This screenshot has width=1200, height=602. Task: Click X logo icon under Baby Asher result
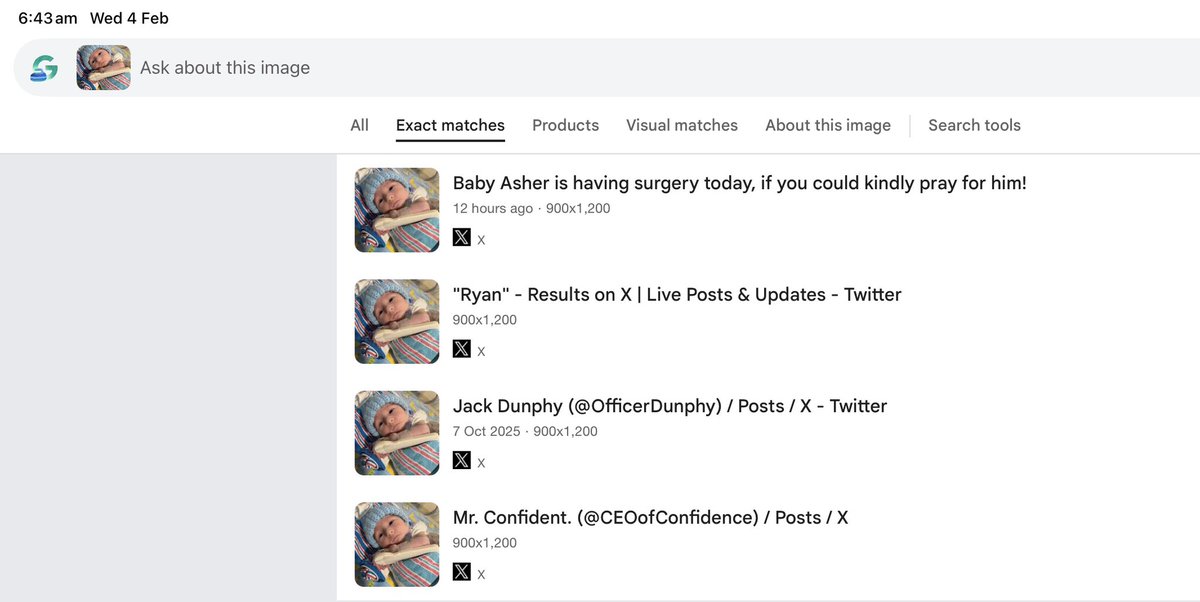(x=462, y=238)
